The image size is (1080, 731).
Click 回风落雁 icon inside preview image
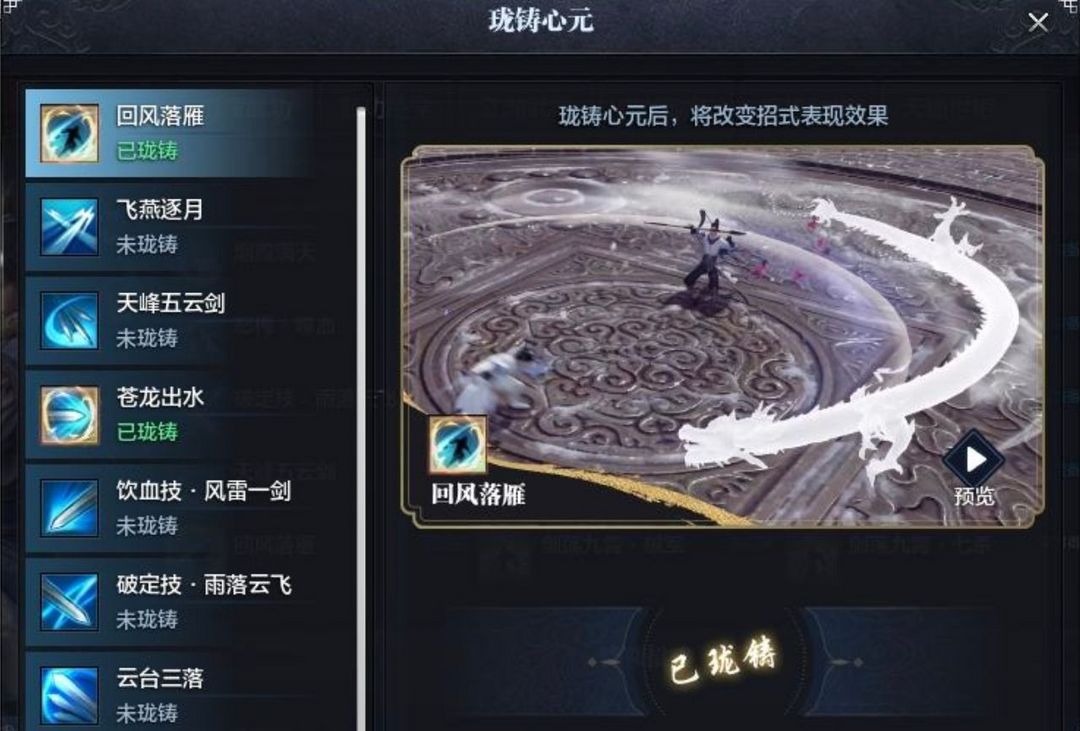[x=457, y=445]
